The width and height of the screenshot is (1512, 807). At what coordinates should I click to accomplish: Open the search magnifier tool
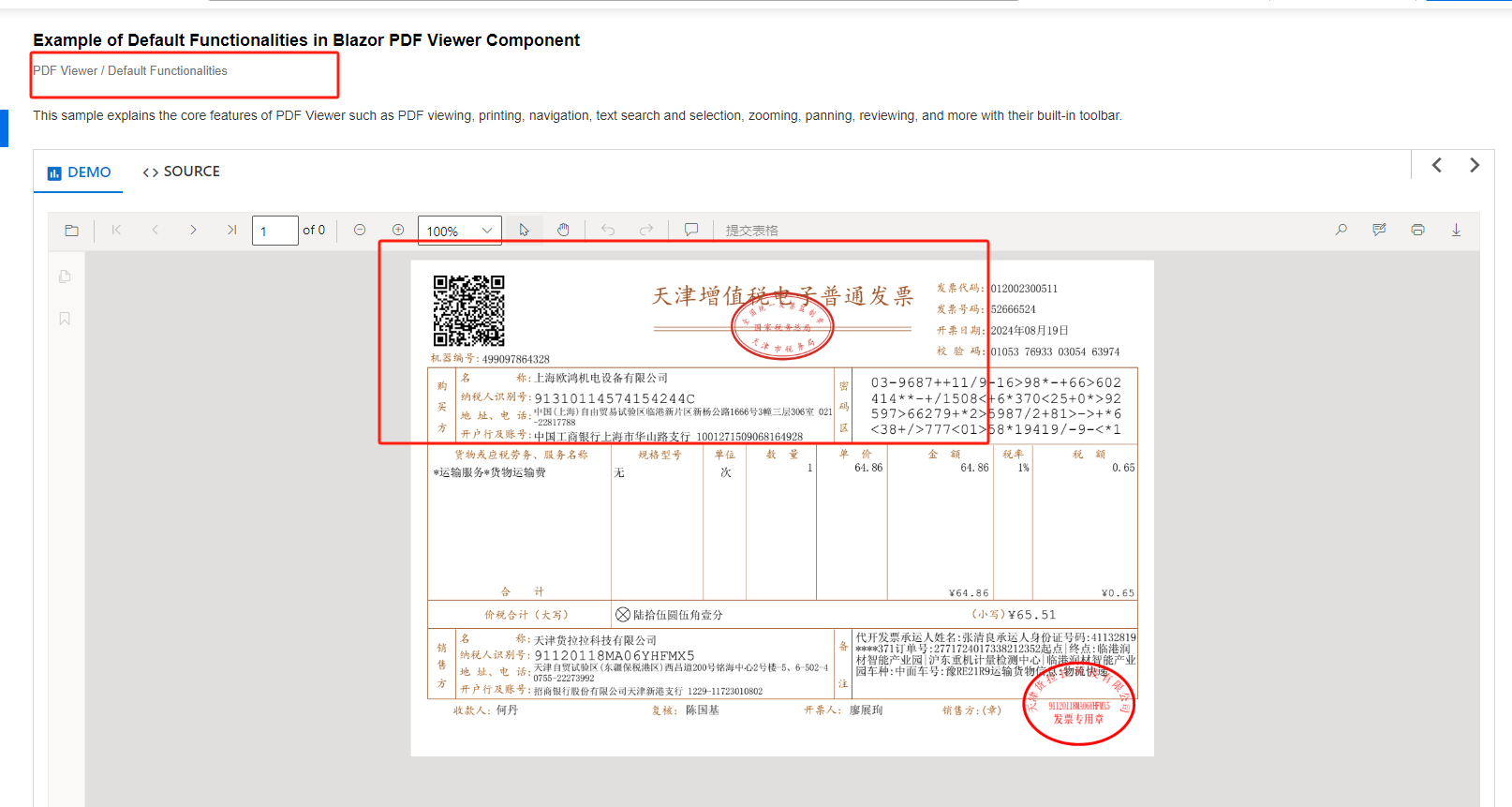[1341, 231]
